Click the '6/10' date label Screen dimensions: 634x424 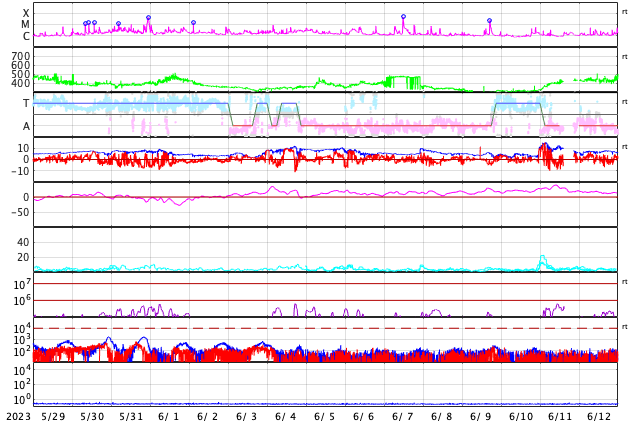(x=521, y=416)
